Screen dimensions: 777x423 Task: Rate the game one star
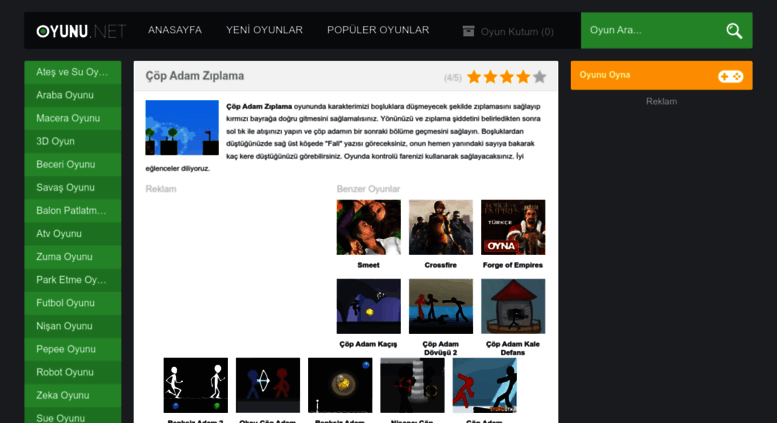coord(474,77)
